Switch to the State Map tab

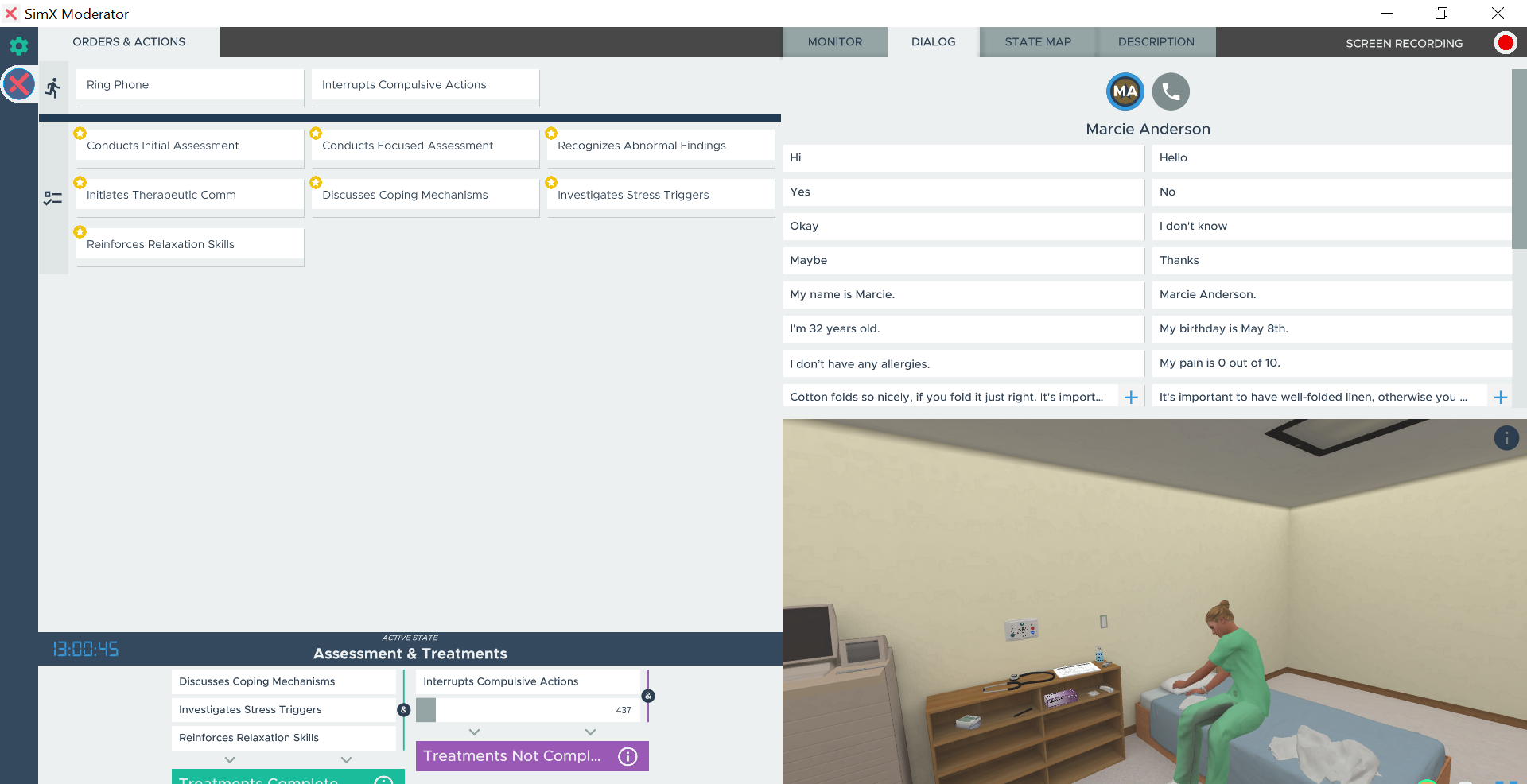tap(1037, 42)
